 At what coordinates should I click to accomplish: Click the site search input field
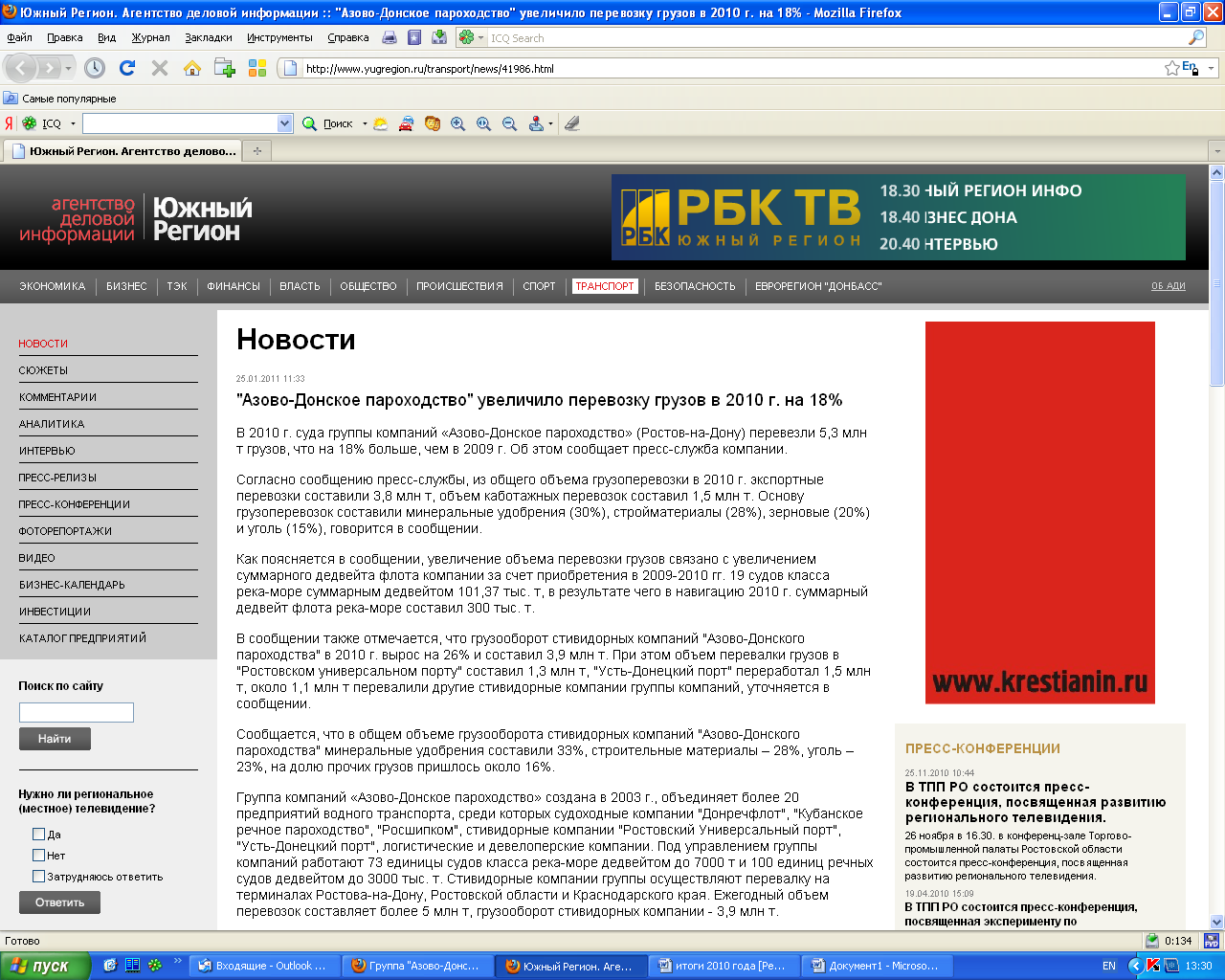(x=77, y=712)
